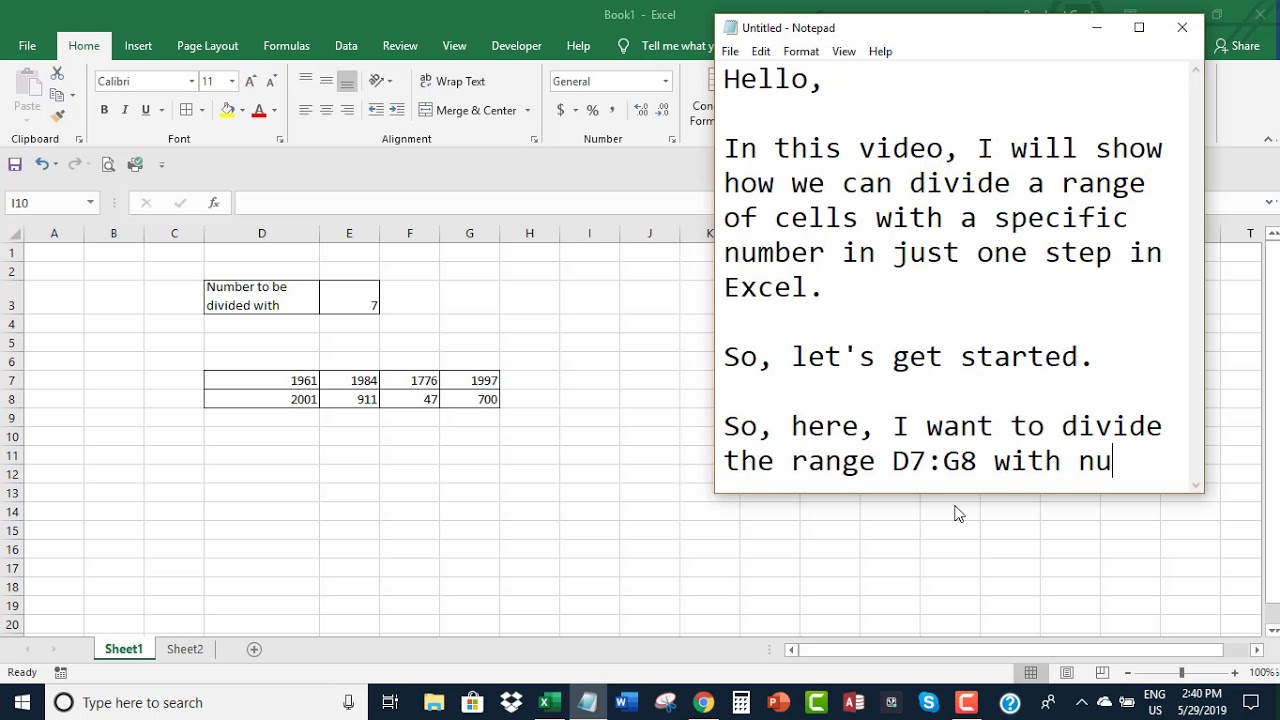Switch to Page Break Preview icon
Screen dimensions: 1280x720
tap(1102, 673)
